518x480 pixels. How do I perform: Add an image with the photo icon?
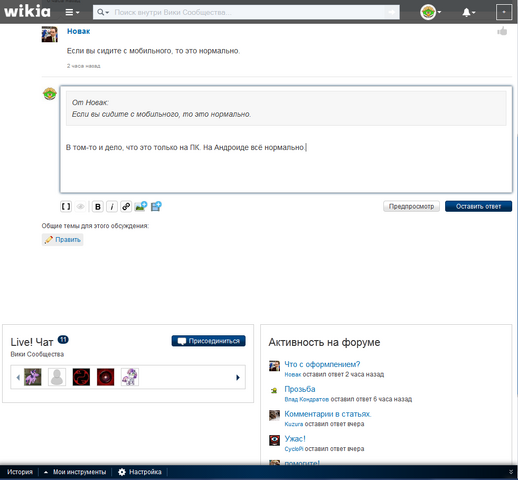141,206
